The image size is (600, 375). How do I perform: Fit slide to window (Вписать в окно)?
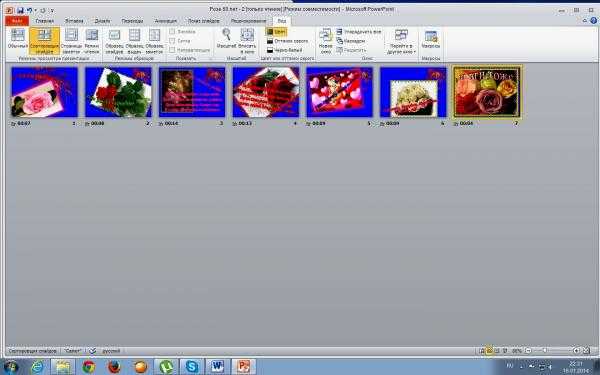[x=247, y=39]
